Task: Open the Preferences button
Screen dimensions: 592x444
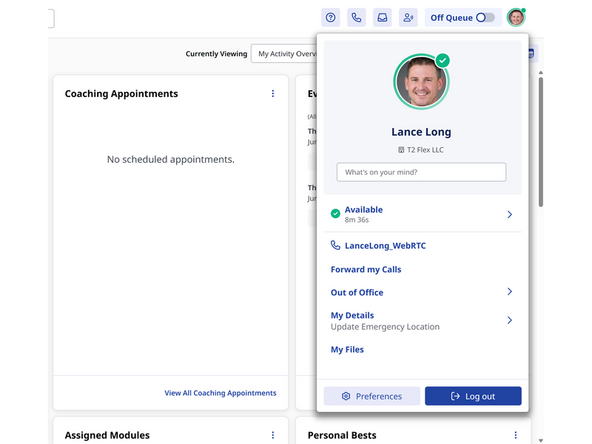Action: [x=372, y=396]
